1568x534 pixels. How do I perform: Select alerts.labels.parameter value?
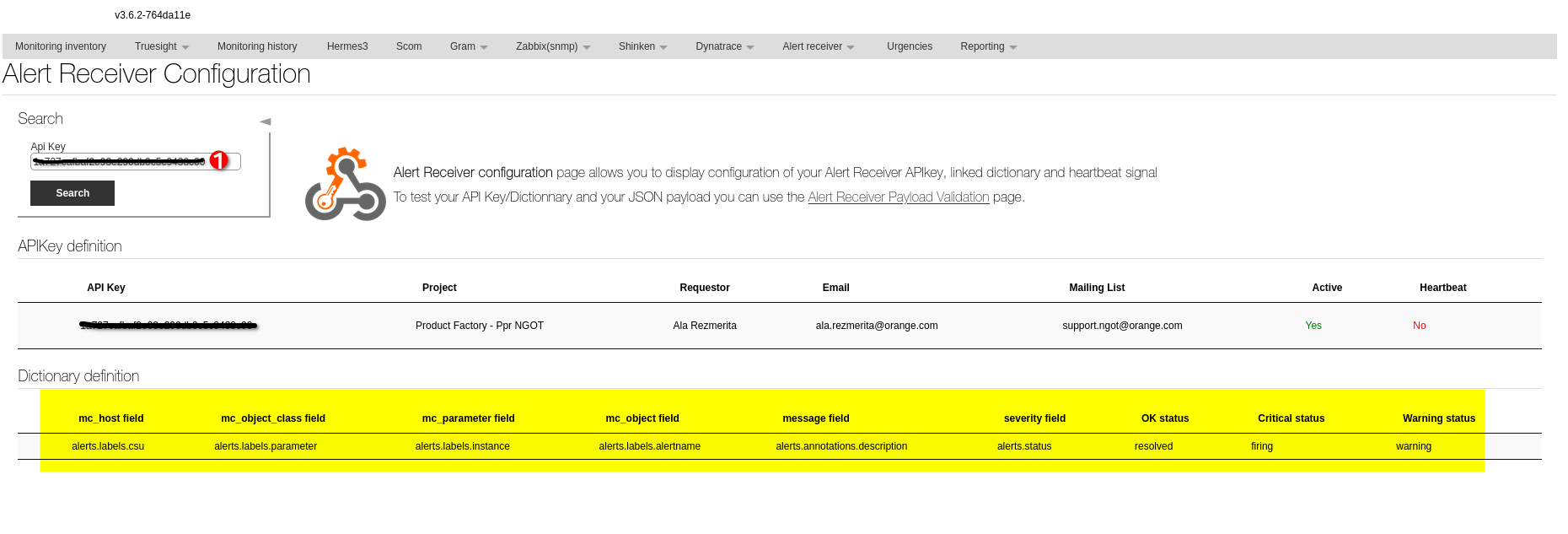pyautogui.click(x=266, y=446)
